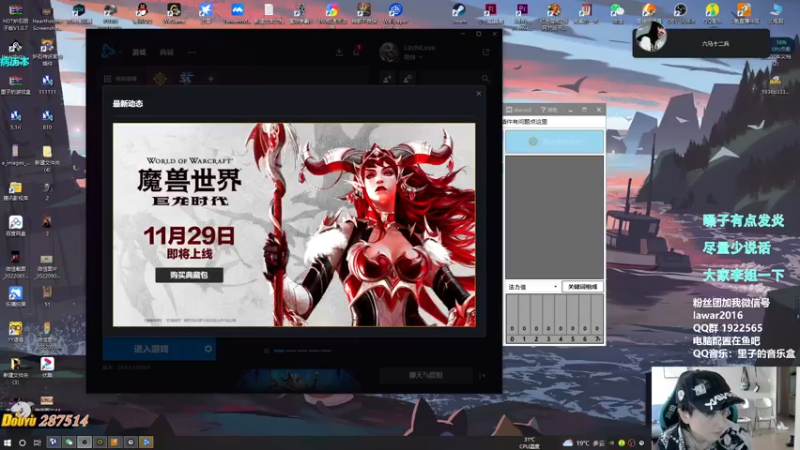Click the pop-out icon beside LitchiLove
Image resolution: width=800 pixels, height=450 pixels.
coord(486,52)
